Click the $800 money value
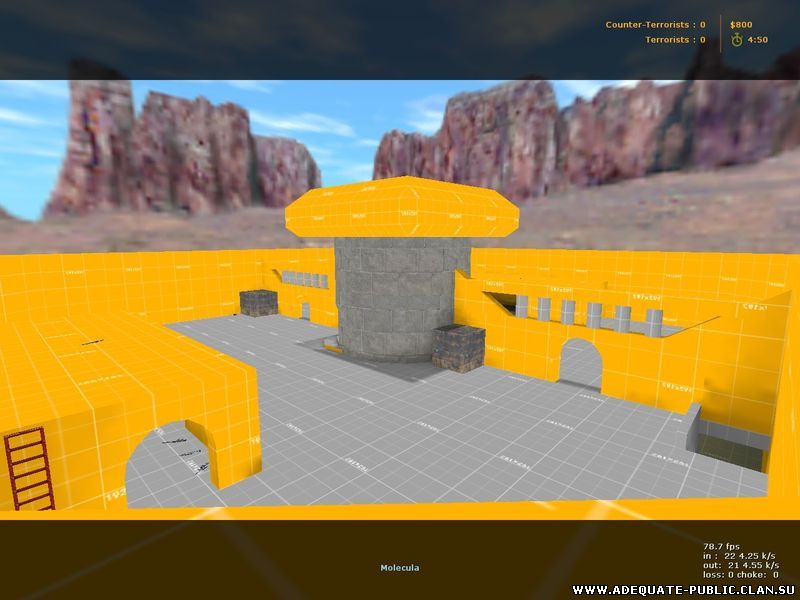 click(x=741, y=24)
